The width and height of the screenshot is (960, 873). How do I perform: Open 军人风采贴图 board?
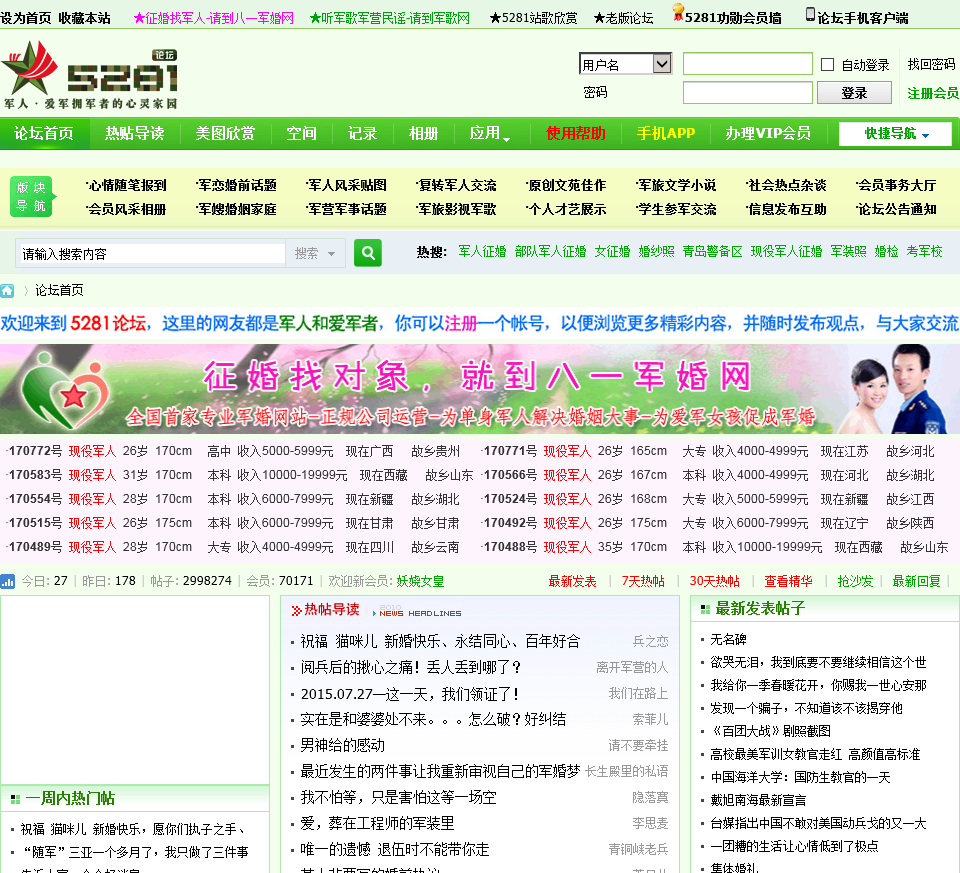(347, 185)
